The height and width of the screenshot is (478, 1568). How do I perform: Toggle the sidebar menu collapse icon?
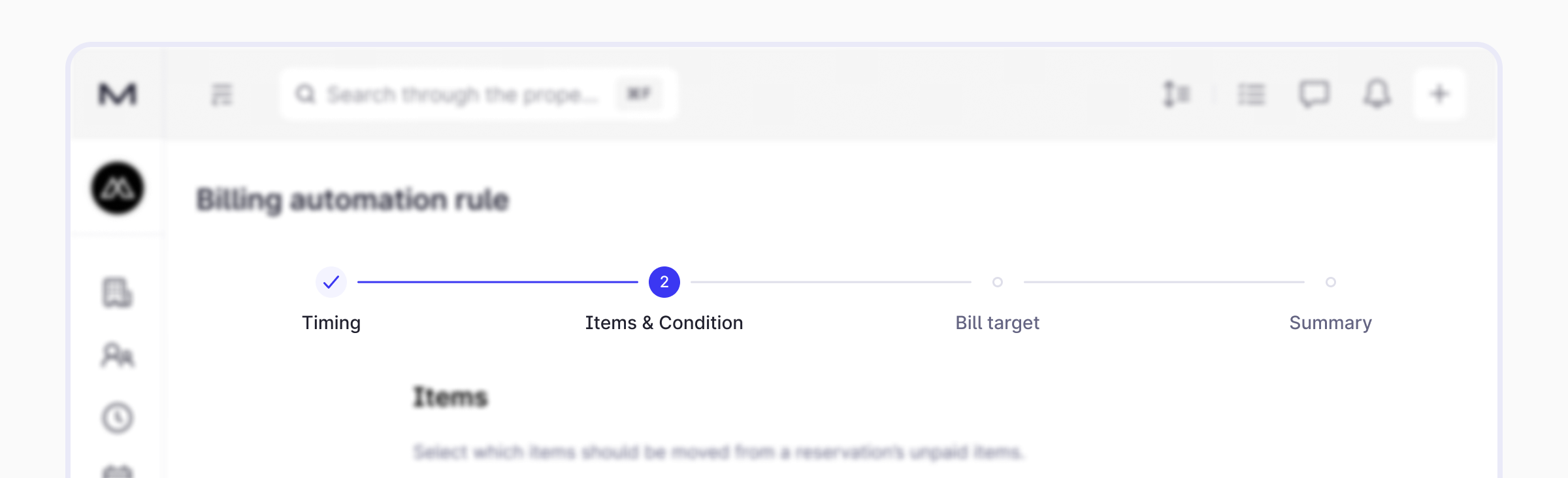click(222, 95)
